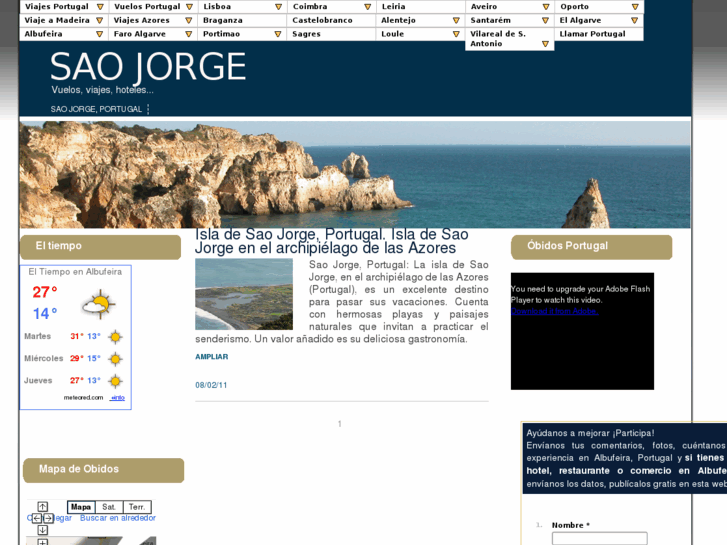This screenshot has height=545, width=727.
Task: Switch map to Mapa view
Action: coord(81,507)
